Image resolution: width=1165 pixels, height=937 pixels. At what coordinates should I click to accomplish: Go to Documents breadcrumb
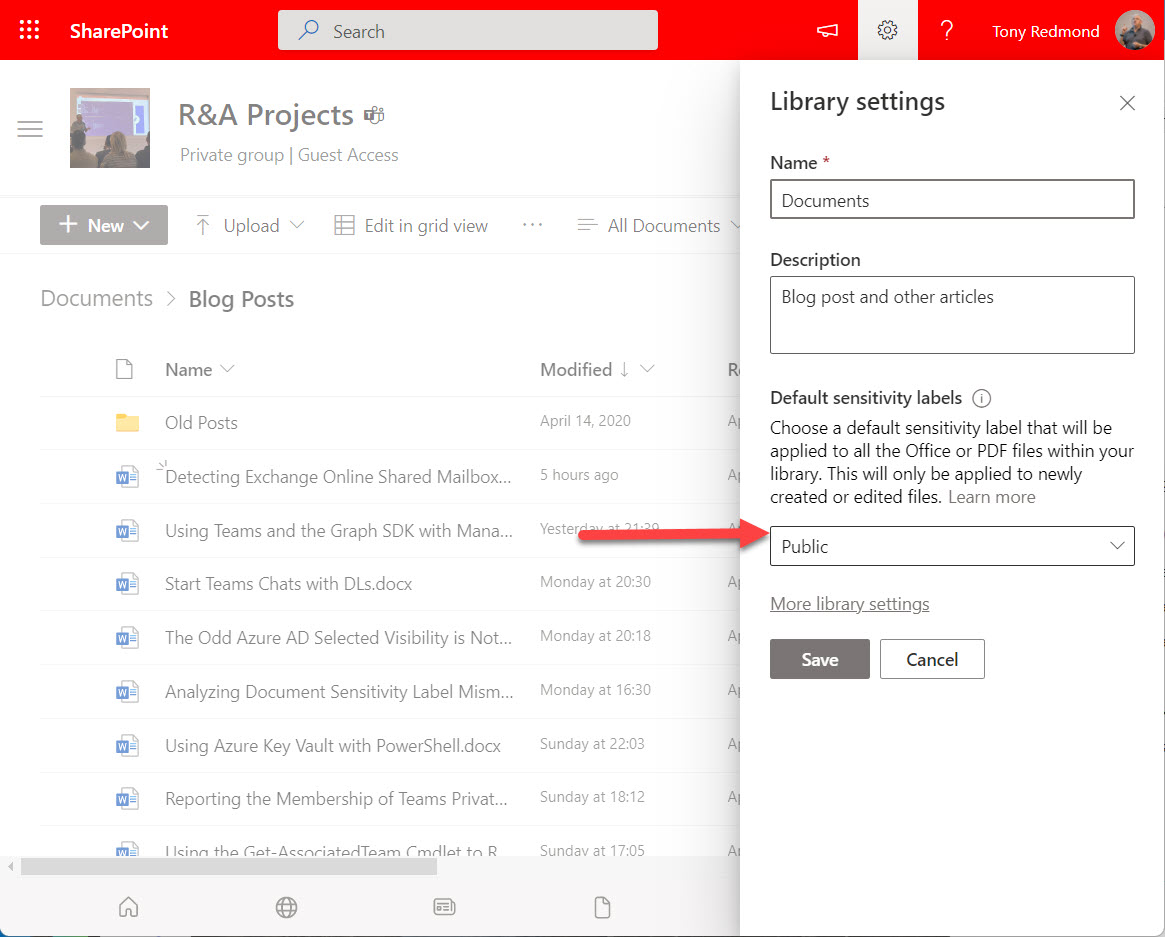coord(97,298)
